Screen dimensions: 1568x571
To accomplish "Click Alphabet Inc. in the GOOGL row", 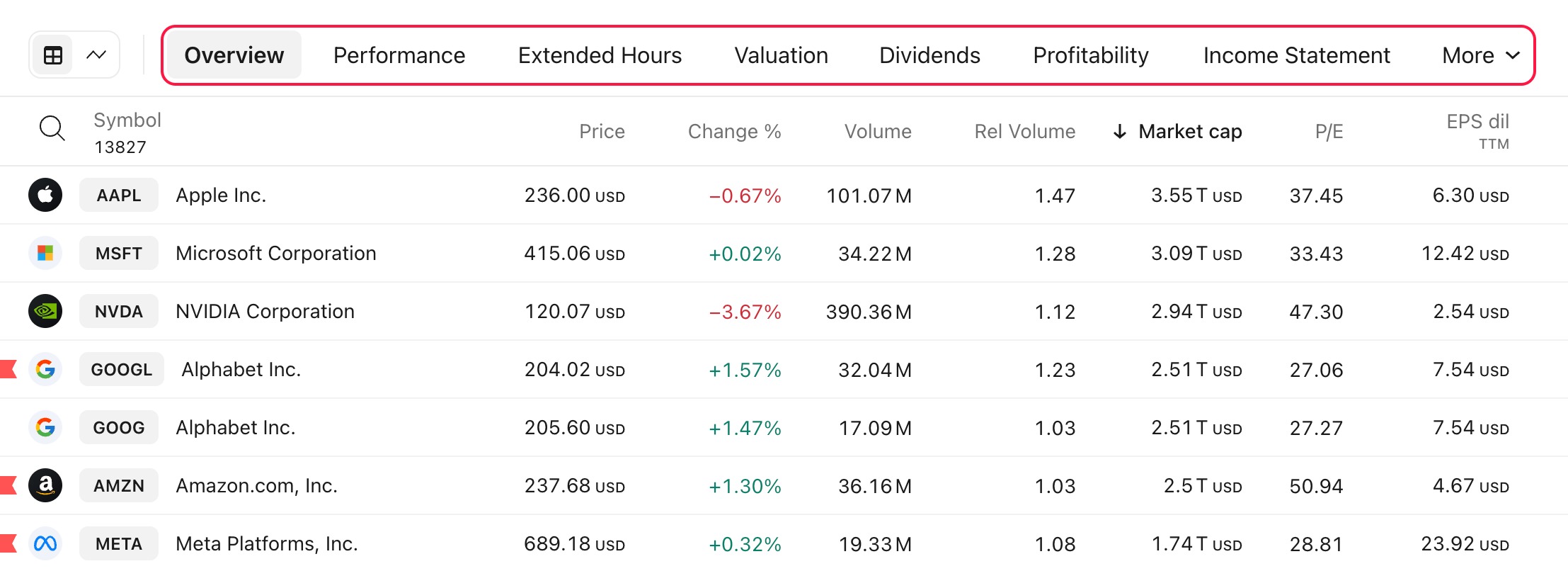I will (241, 369).
